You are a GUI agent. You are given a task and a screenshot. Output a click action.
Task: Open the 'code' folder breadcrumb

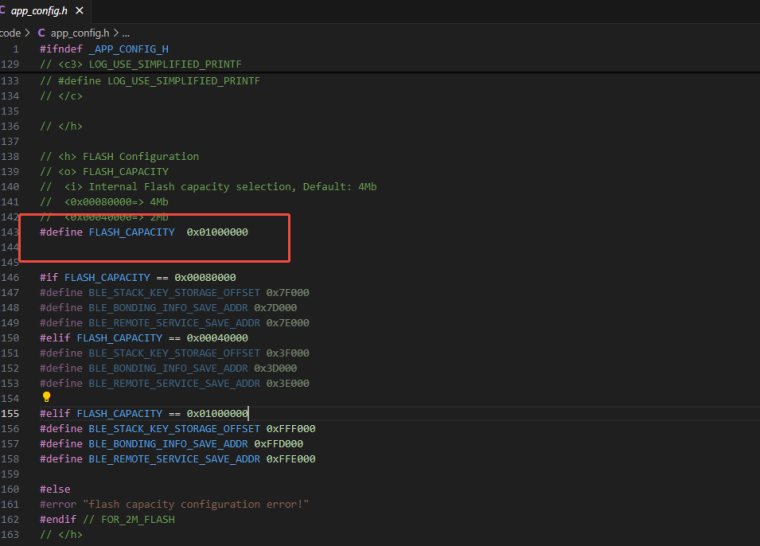pyautogui.click(x=10, y=33)
